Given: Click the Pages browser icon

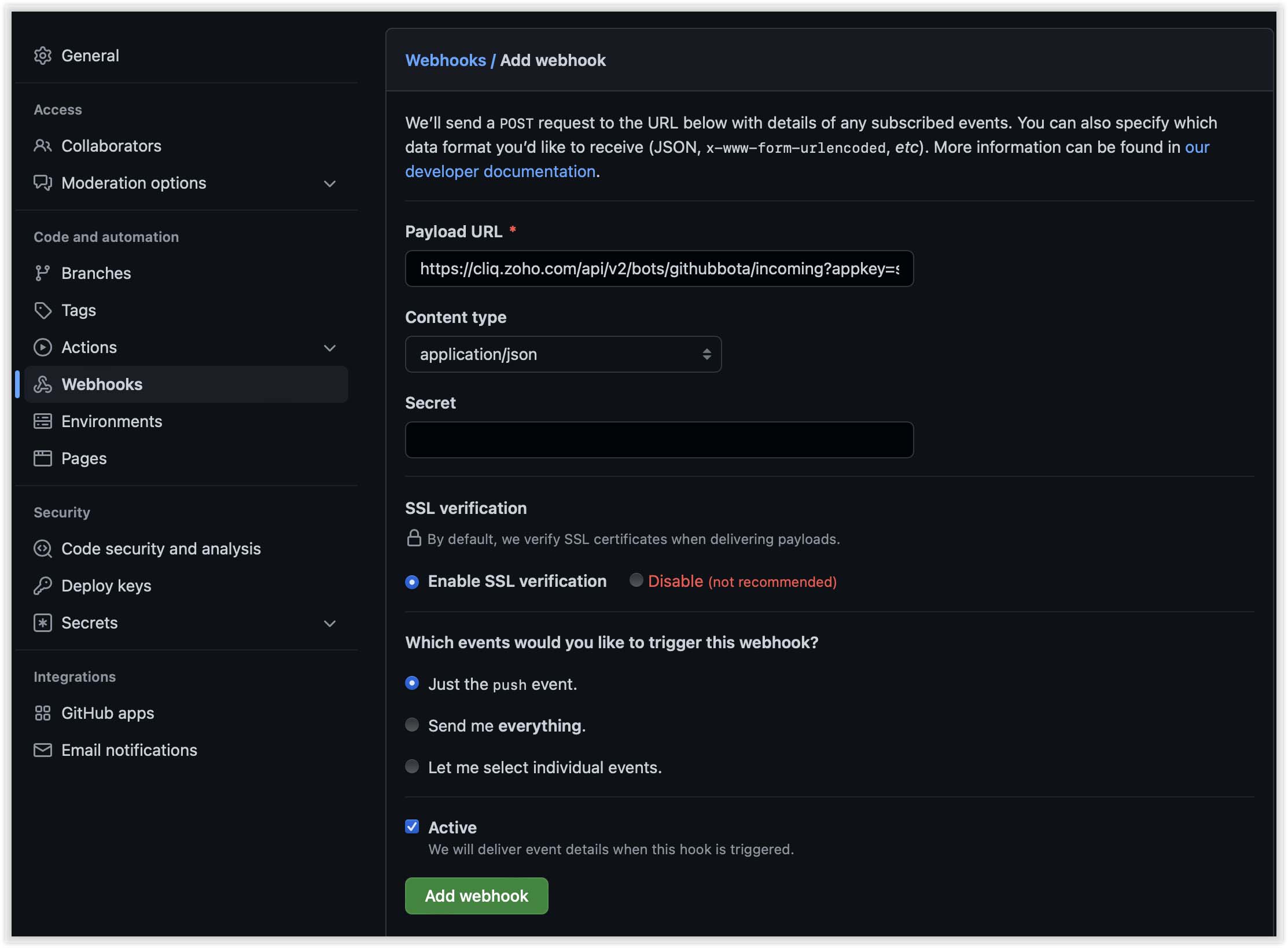Looking at the screenshot, I should click(43, 458).
